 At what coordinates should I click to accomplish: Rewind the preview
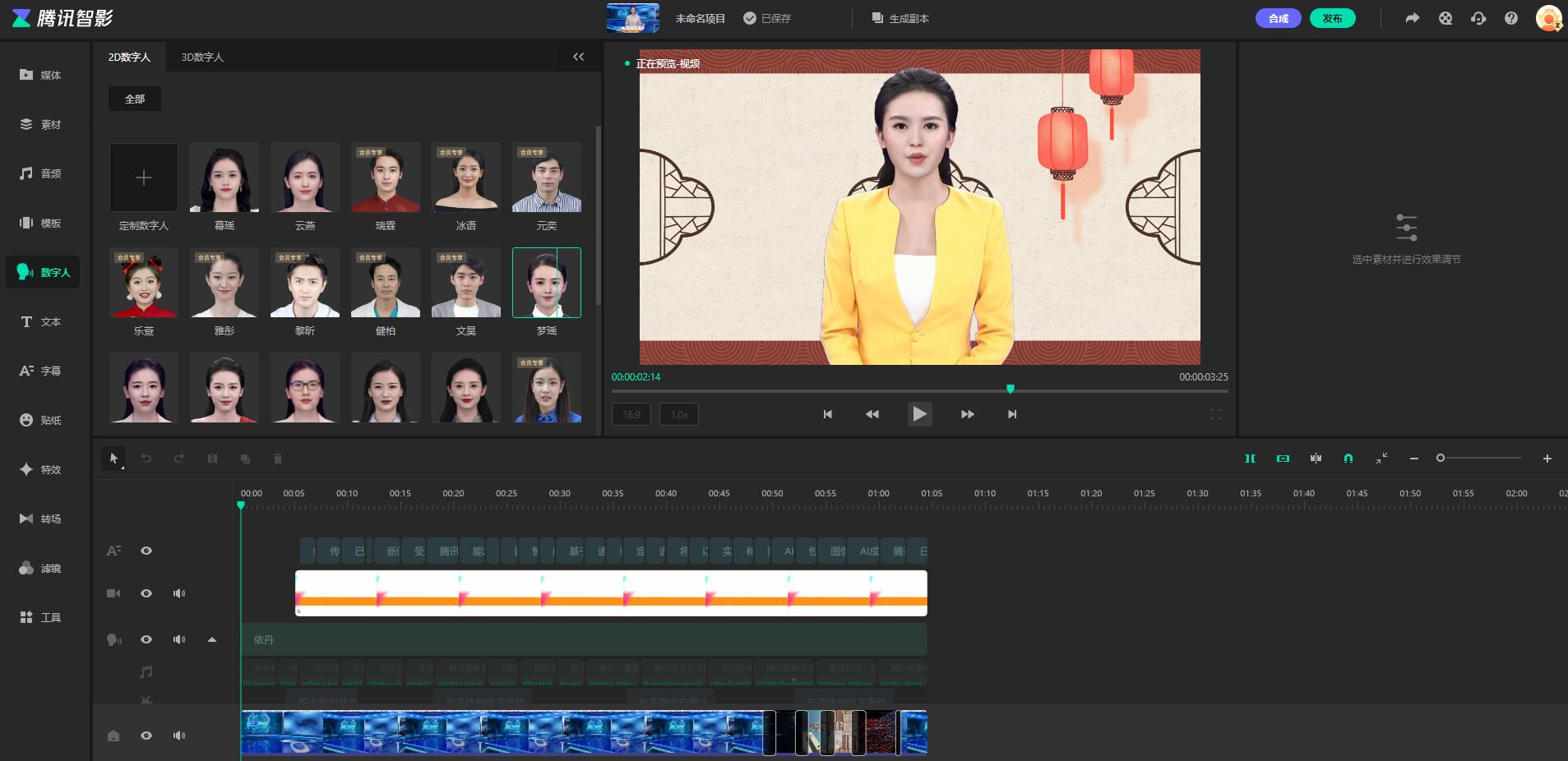click(872, 414)
